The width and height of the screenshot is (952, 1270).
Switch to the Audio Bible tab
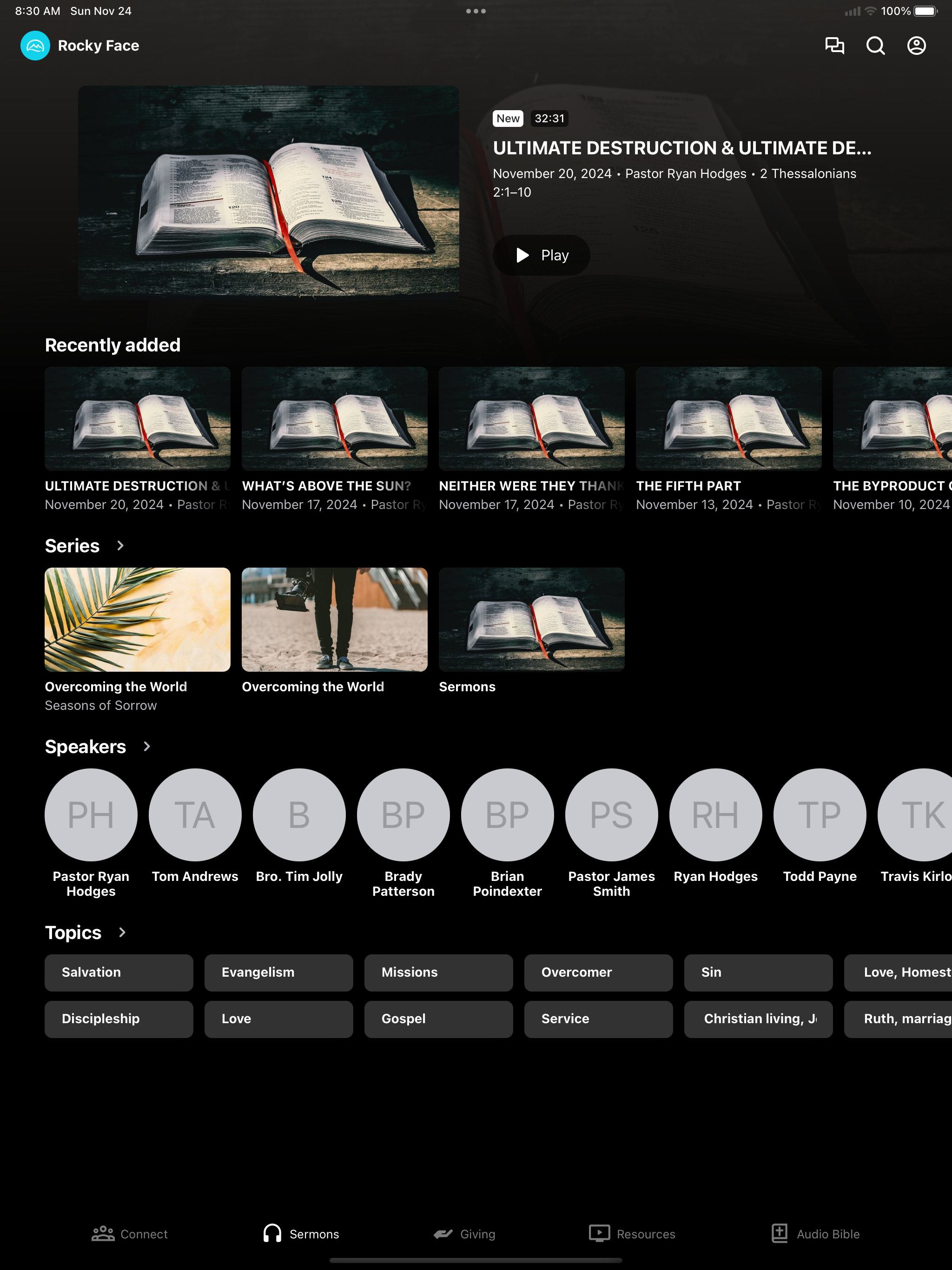tap(815, 1234)
